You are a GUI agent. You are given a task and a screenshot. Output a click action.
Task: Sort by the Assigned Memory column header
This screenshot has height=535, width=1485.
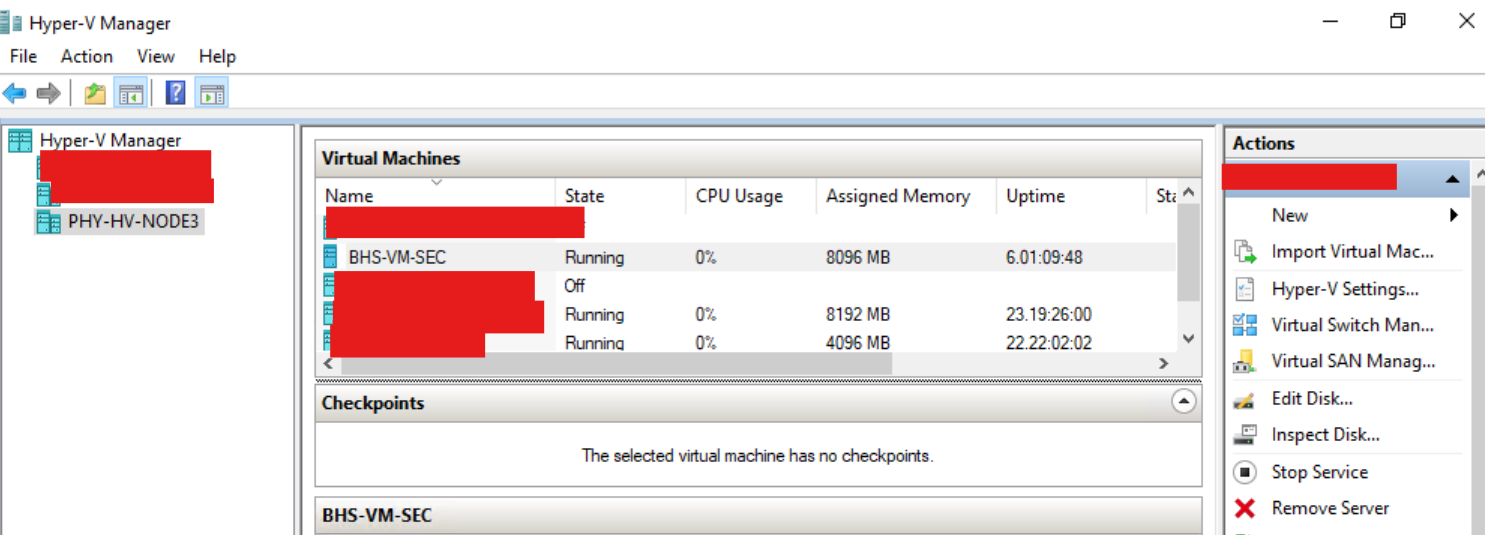tap(906, 196)
